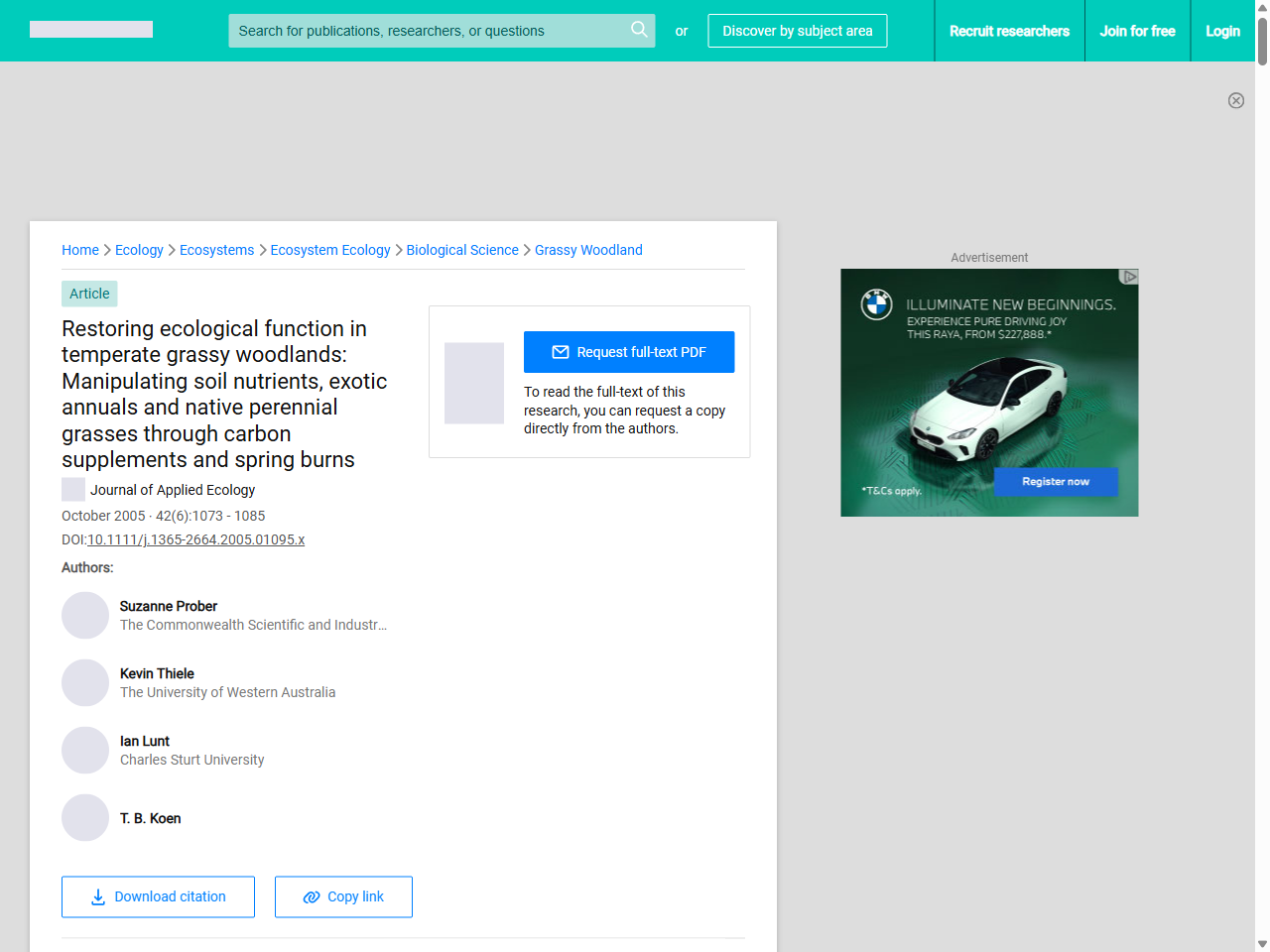This screenshot has height=952, width=1270.
Task: Open the DOI link for the article
Action: click(195, 539)
